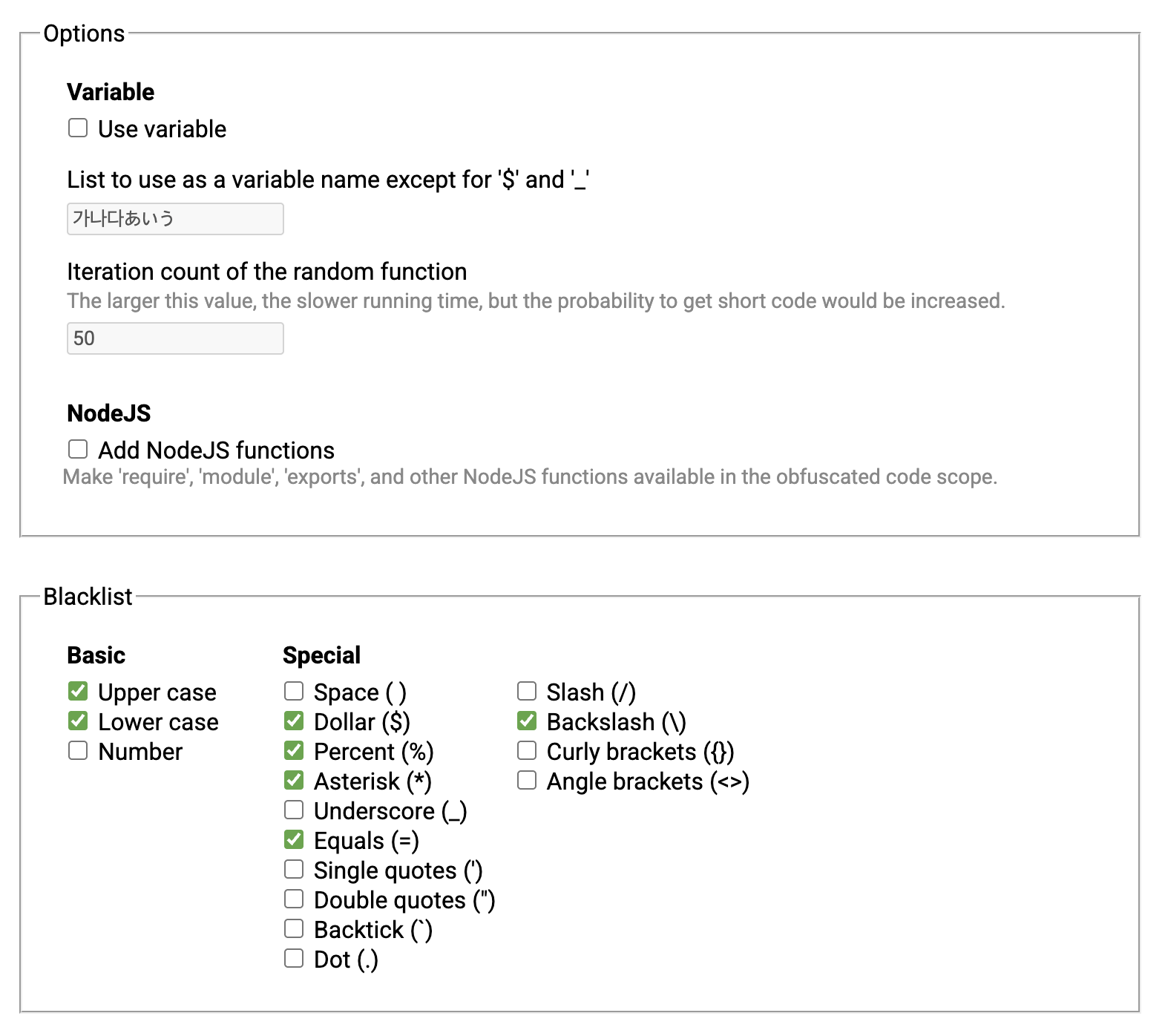Check the Number blacklist checkbox
The image size is (1165, 1036).
(x=78, y=750)
